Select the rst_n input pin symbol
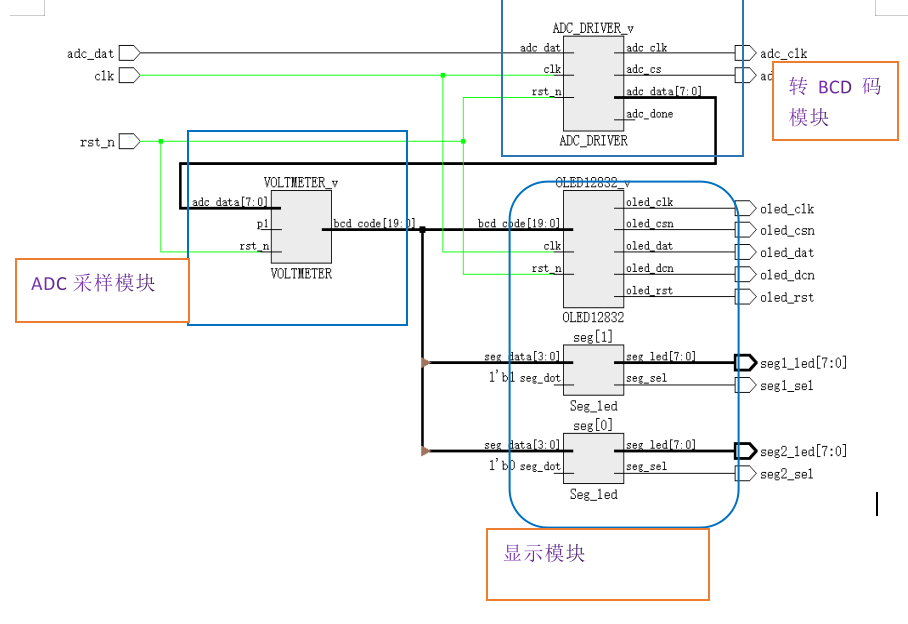908x624 pixels. pos(129,142)
